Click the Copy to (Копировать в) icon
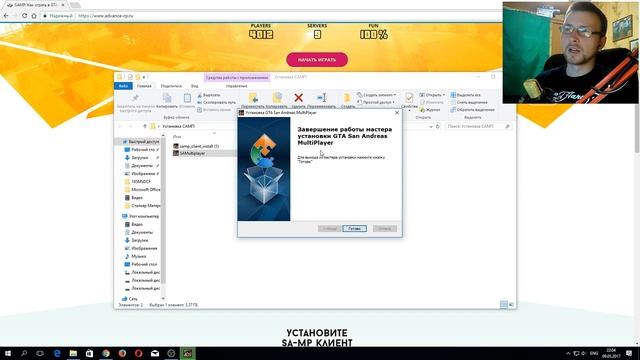This screenshot has height=360, width=640. pos(277,98)
